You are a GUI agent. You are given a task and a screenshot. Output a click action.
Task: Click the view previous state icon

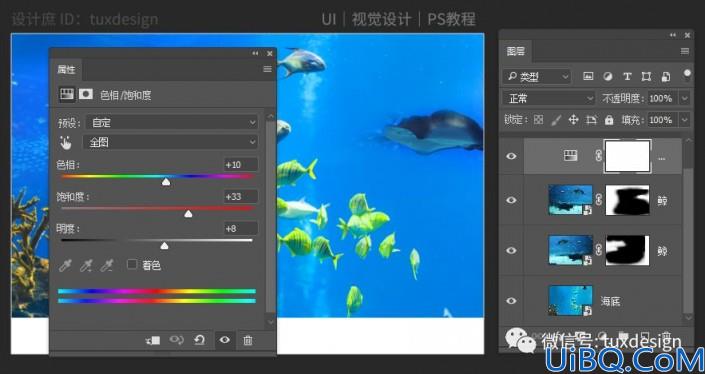pos(176,340)
